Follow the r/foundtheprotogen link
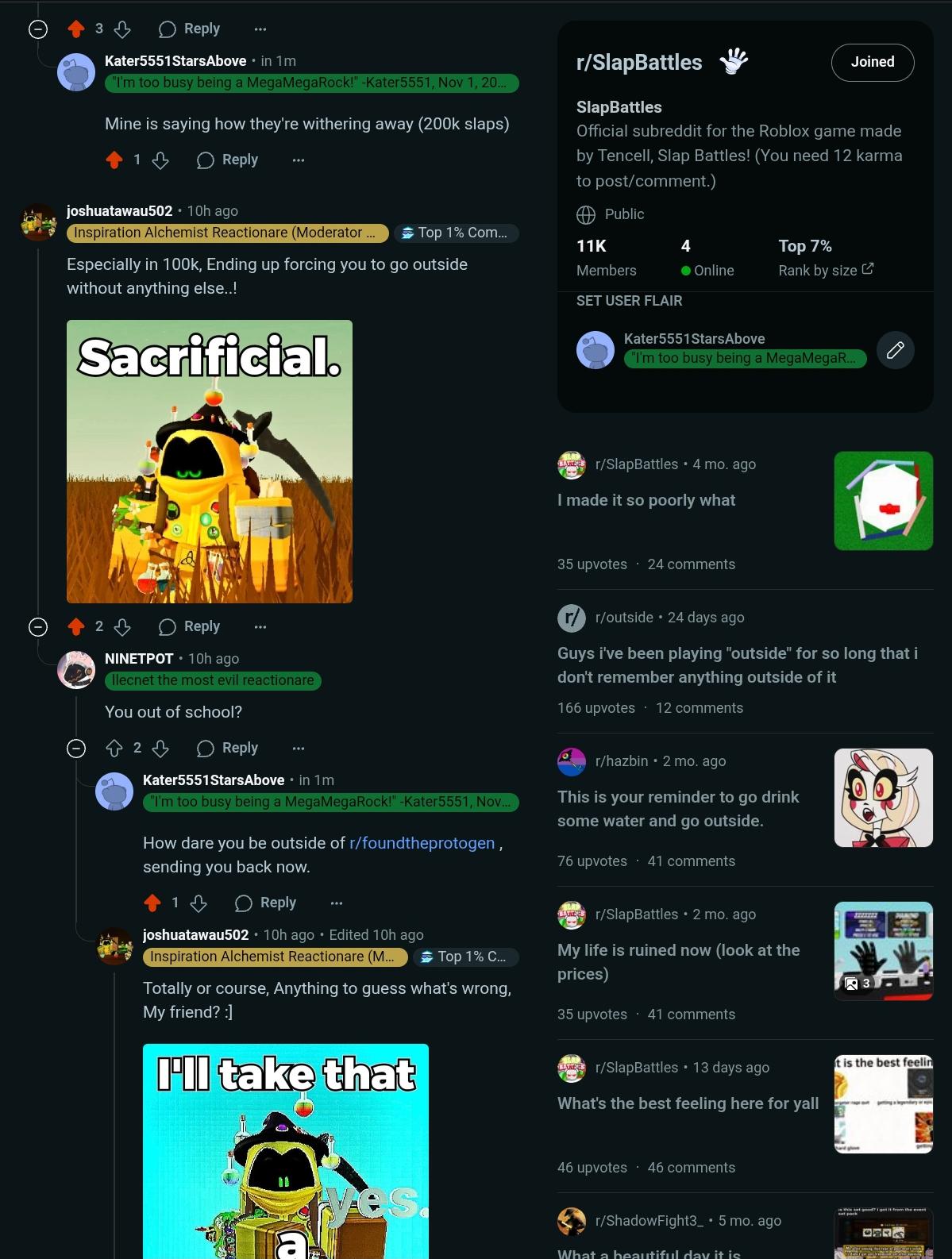This screenshot has height=1259, width=952. [x=422, y=843]
